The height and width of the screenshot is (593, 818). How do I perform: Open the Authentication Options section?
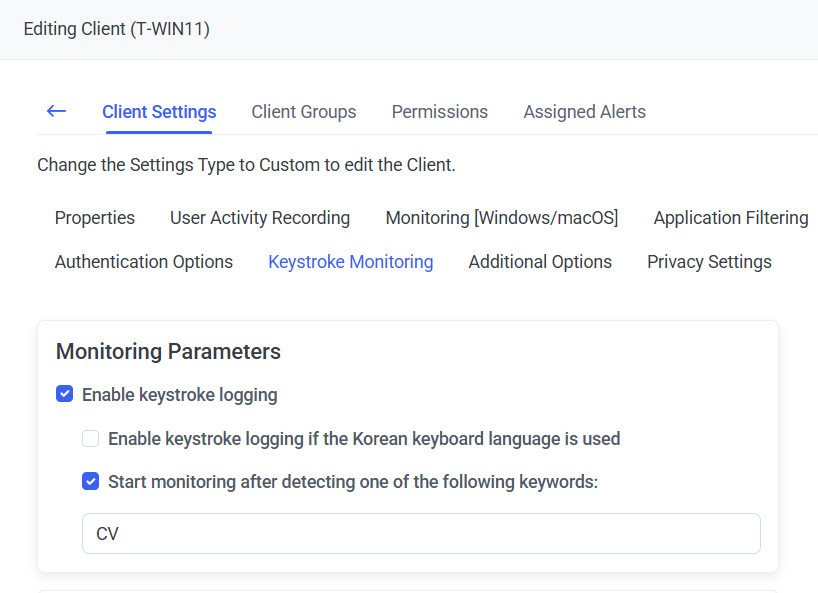[x=143, y=262]
